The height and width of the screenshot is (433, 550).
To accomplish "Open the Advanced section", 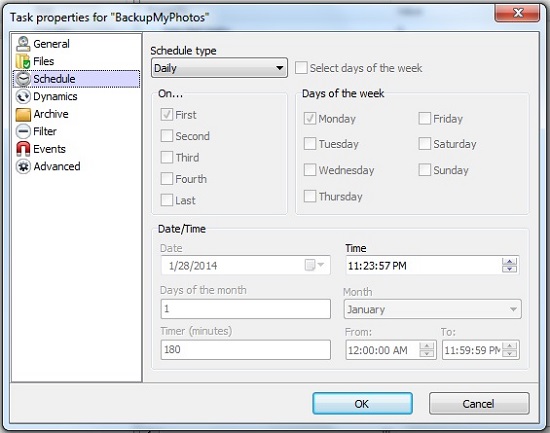I will click(57, 166).
